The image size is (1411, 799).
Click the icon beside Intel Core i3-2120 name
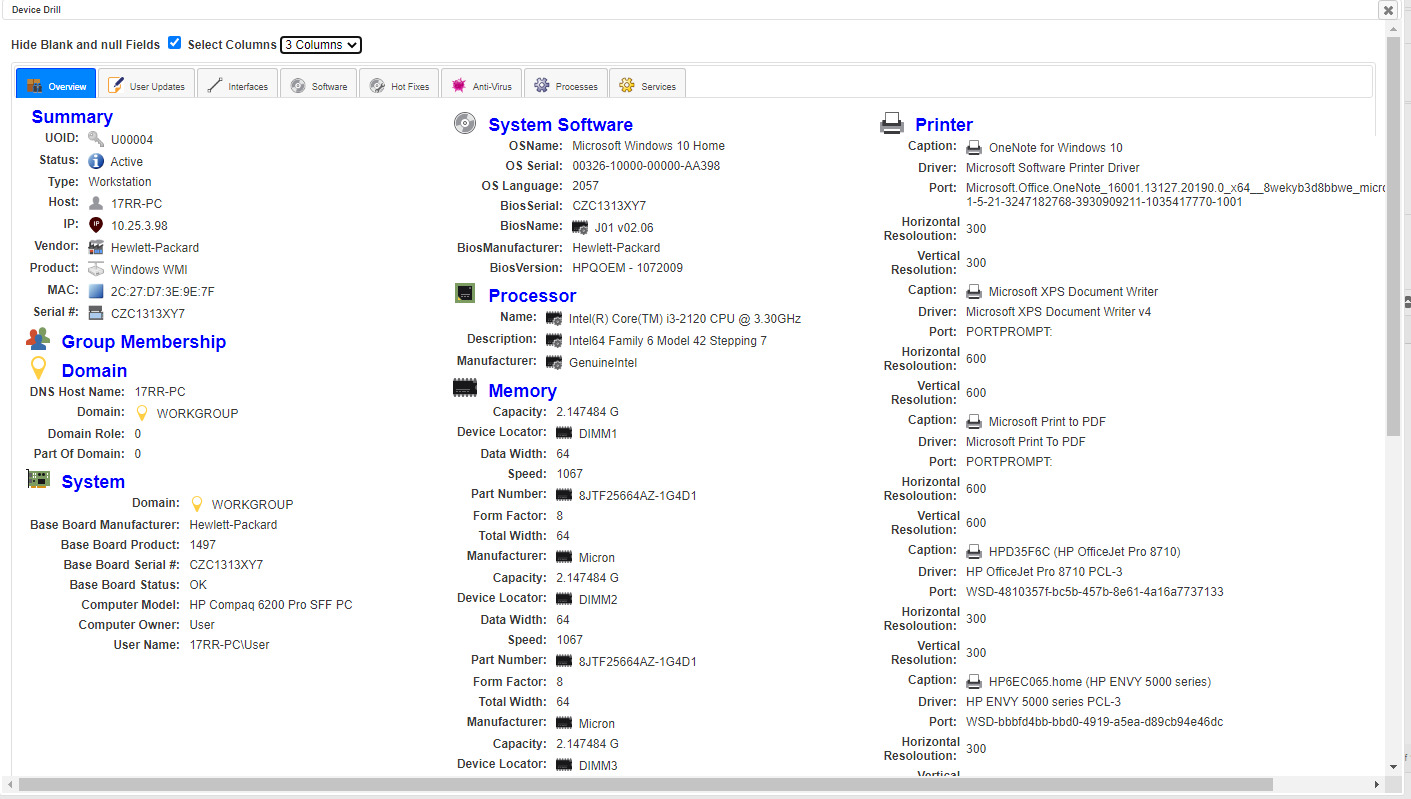[x=554, y=319]
